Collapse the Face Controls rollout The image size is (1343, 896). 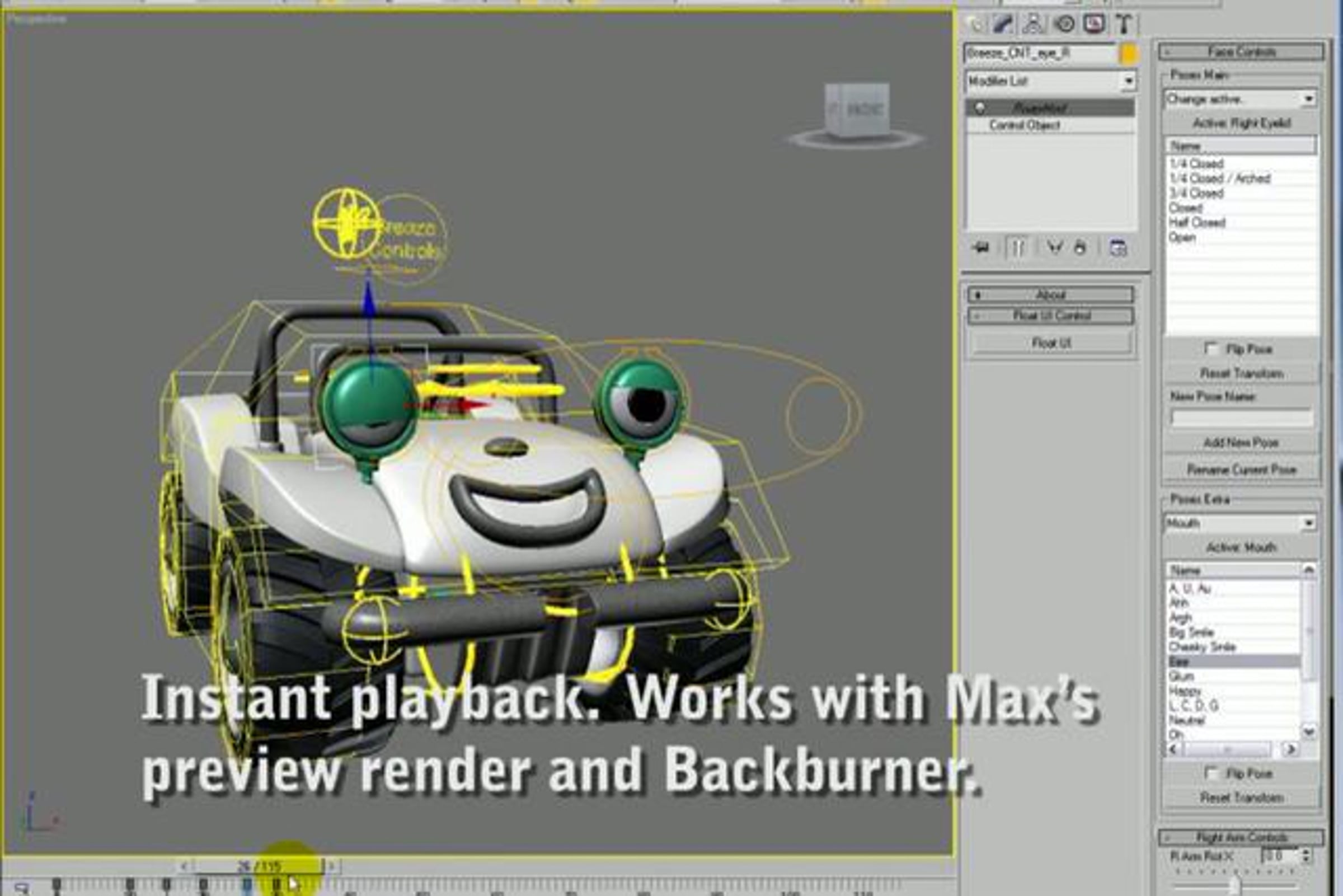tap(1241, 52)
